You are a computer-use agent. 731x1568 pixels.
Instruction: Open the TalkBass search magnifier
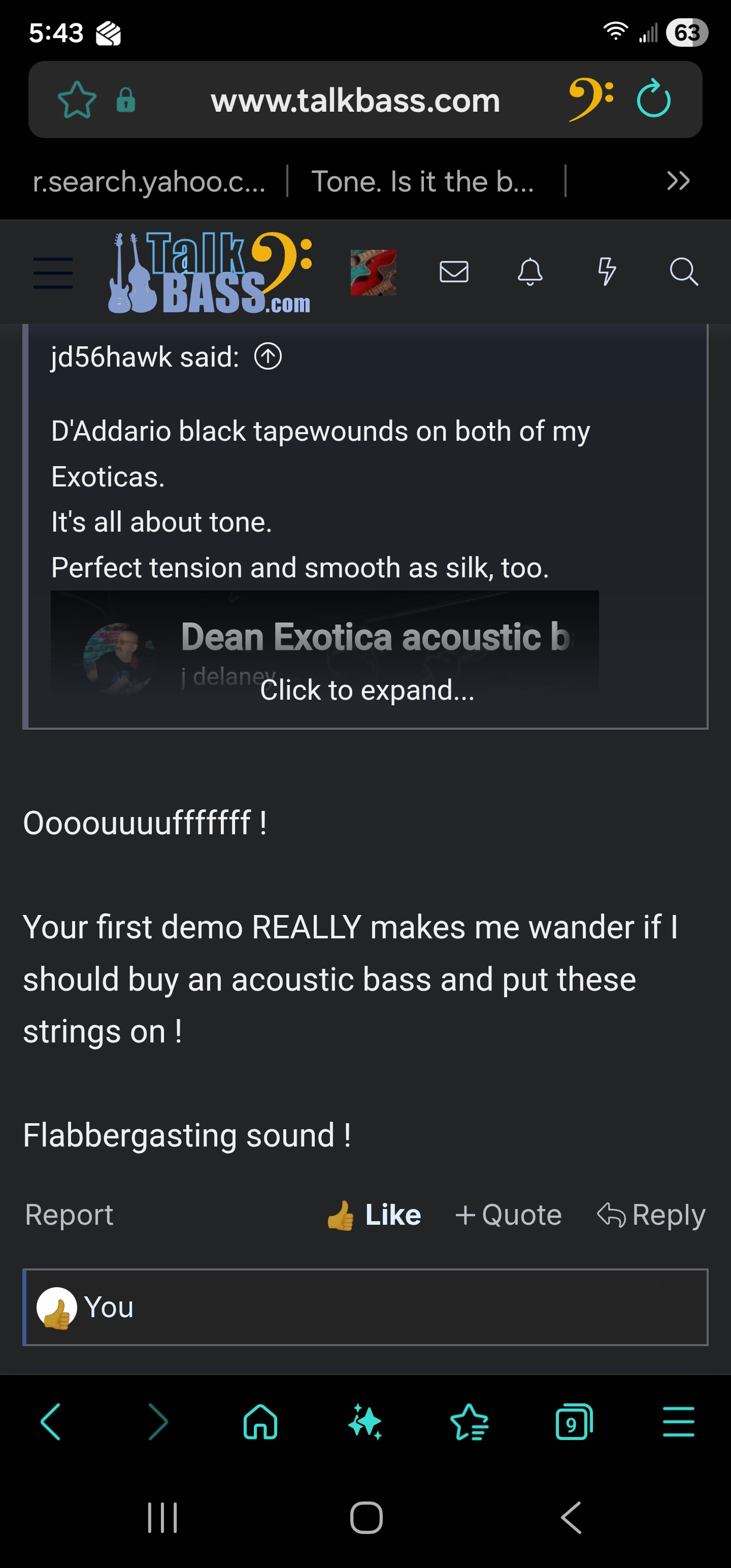tap(683, 272)
